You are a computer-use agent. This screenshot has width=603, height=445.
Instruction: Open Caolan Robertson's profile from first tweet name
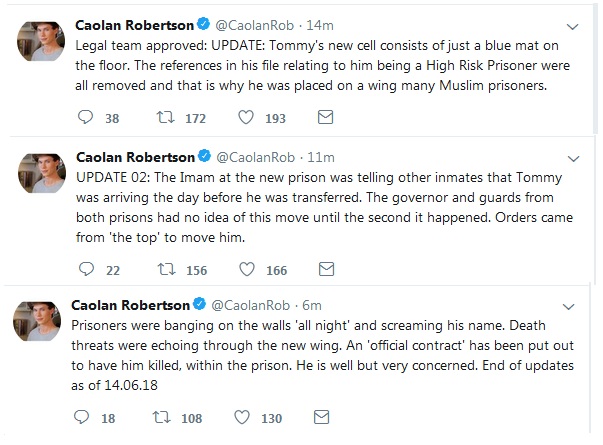(x=134, y=25)
